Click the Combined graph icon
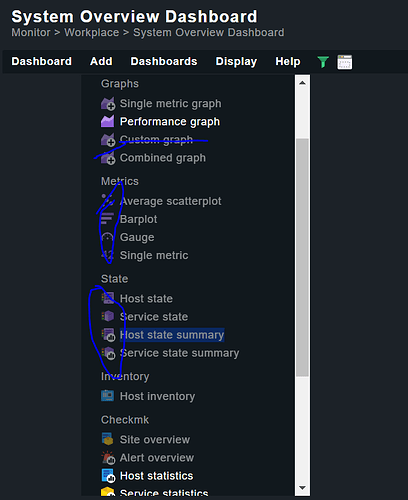Viewport: 408px width, 500px height. (x=108, y=158)
